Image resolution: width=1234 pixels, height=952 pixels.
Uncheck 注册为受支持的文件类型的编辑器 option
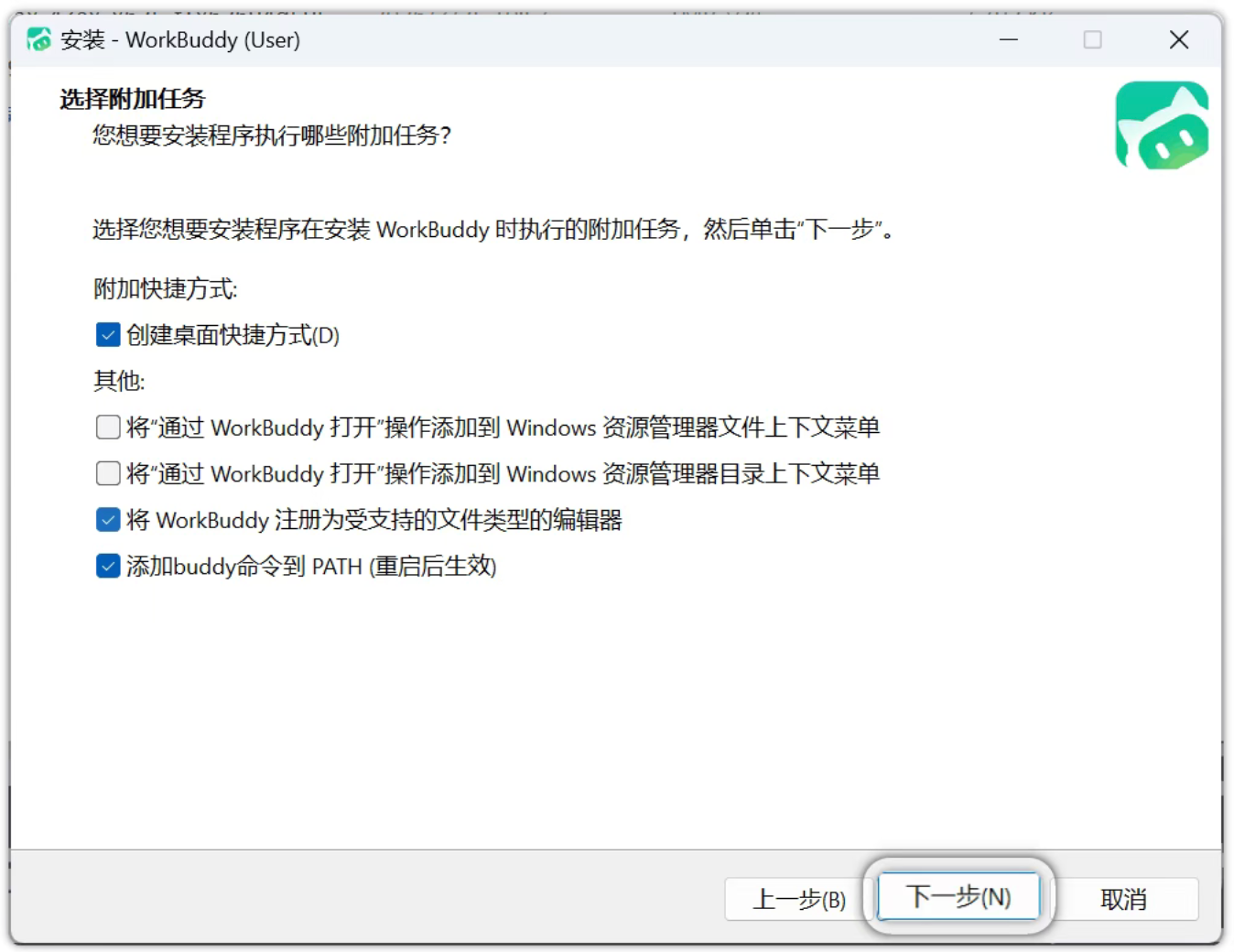pyautogui.click(x=108, y=520)
